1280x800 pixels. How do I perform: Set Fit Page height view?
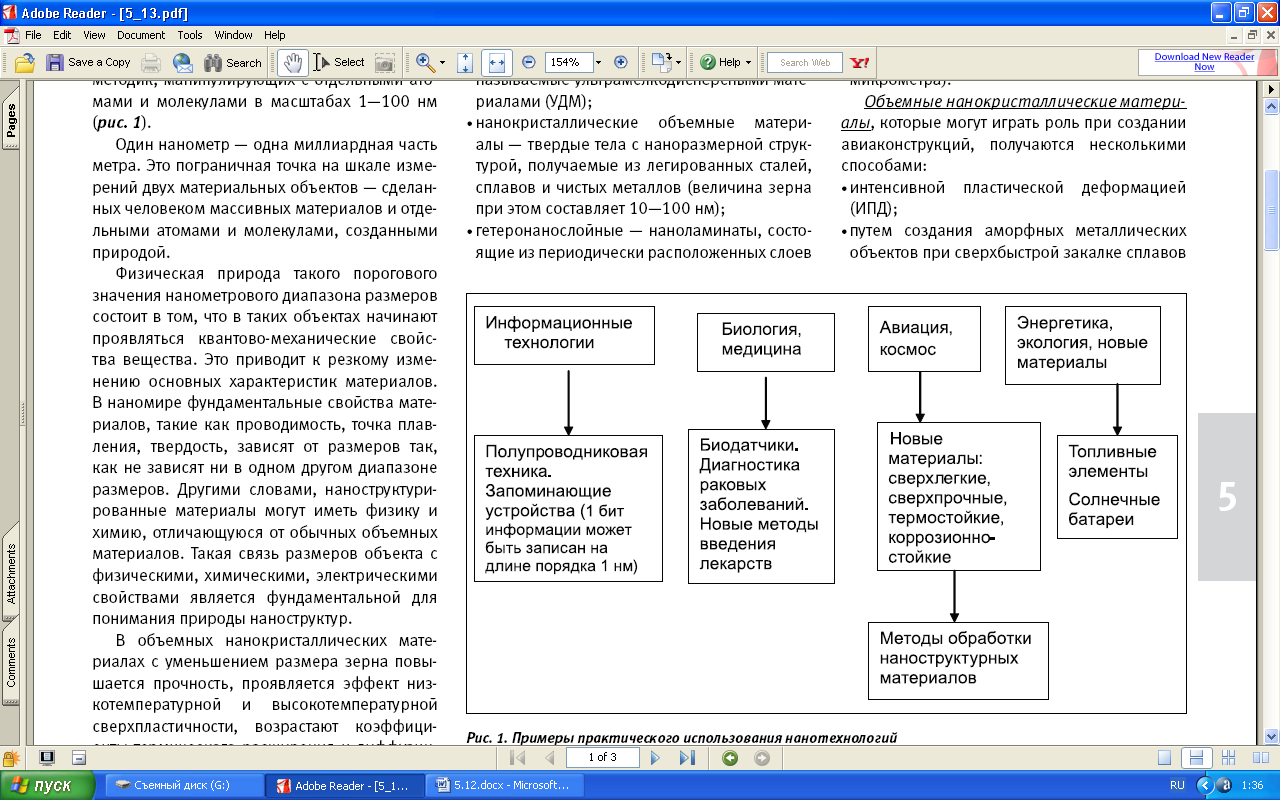465,62
